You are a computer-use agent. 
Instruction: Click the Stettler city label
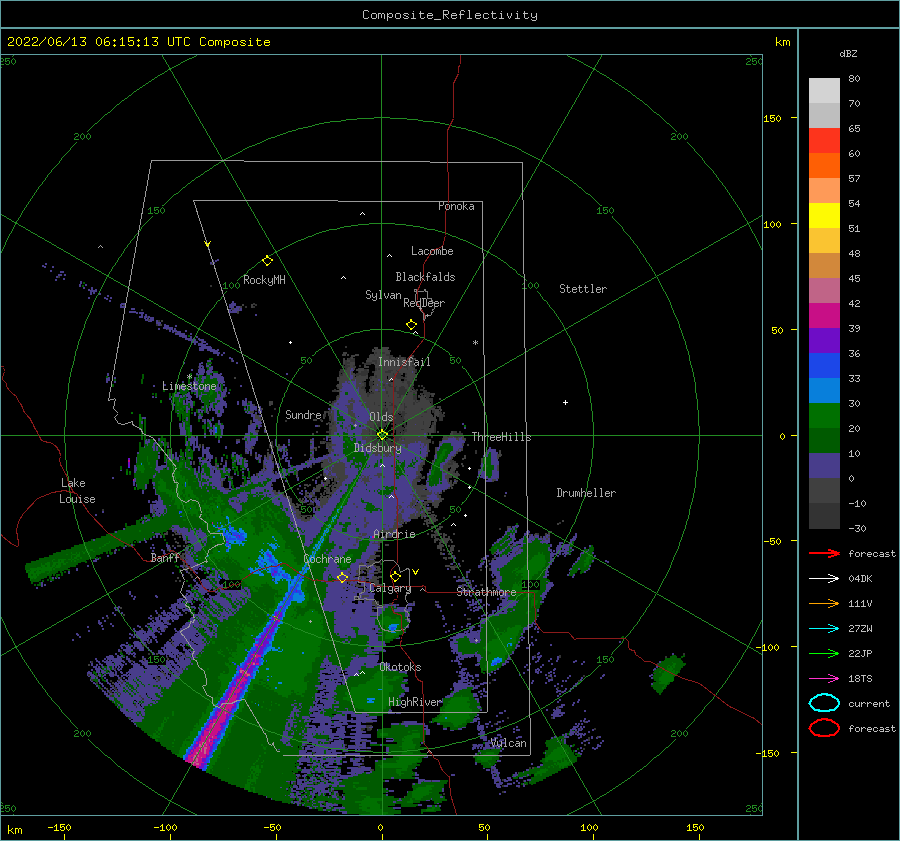tap(583, 289)
